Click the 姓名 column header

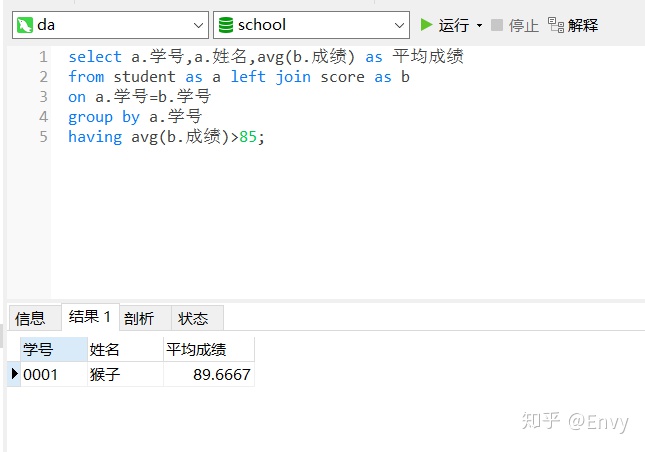click(125, 350)
